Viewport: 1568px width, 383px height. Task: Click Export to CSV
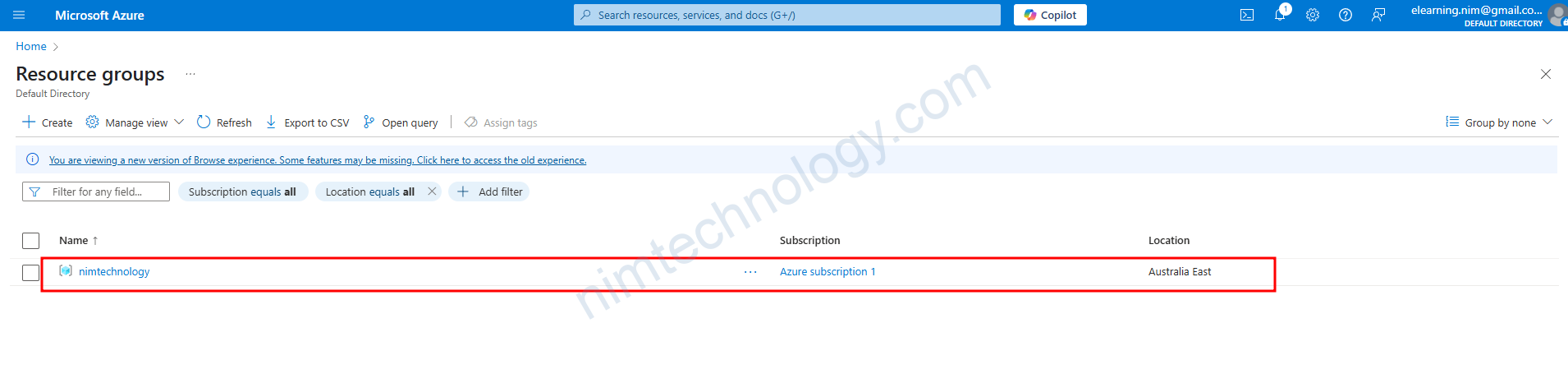tap(307, 122)
